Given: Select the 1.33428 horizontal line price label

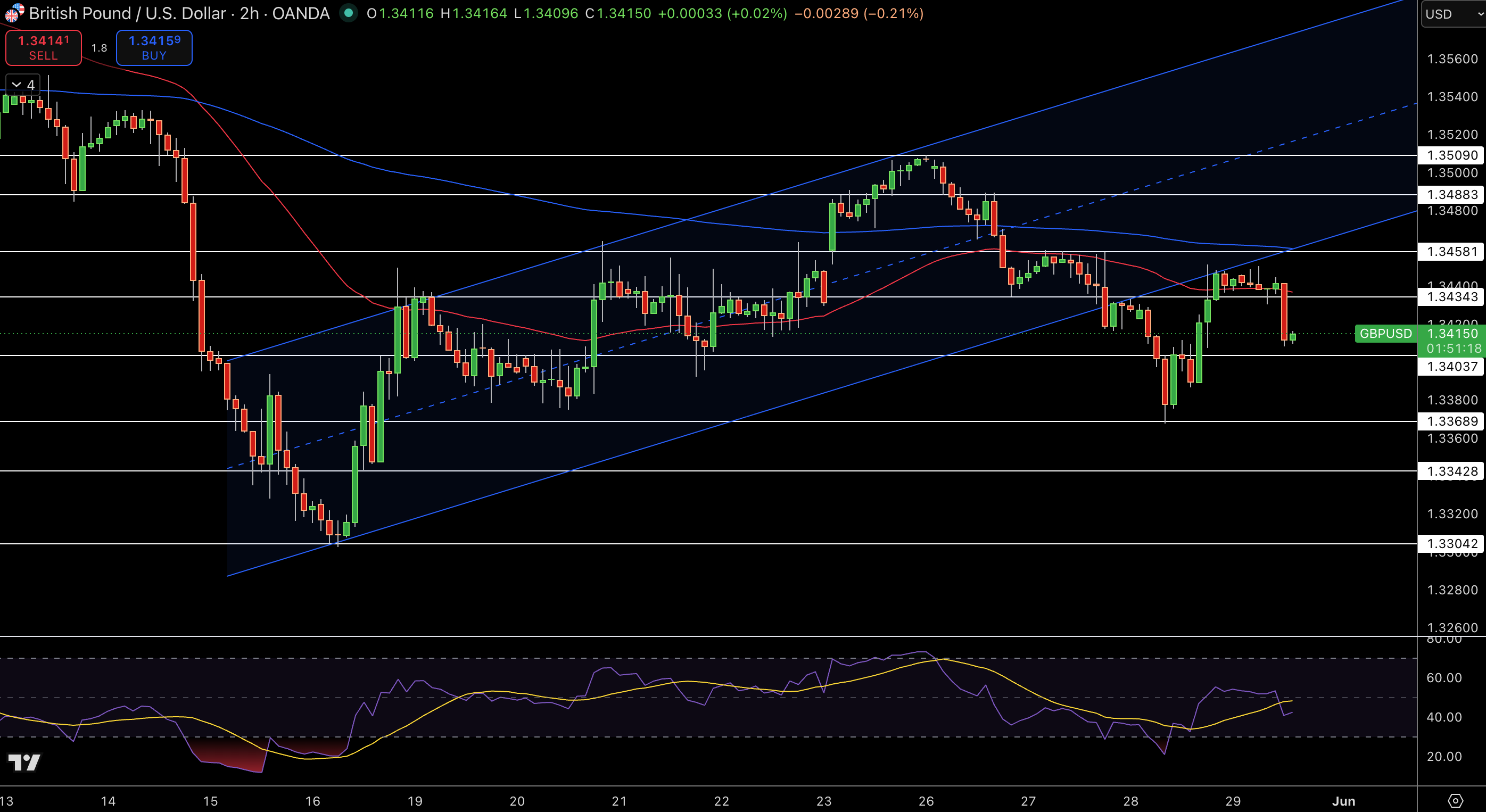Looking at the screenshot, I should 1451,471.
